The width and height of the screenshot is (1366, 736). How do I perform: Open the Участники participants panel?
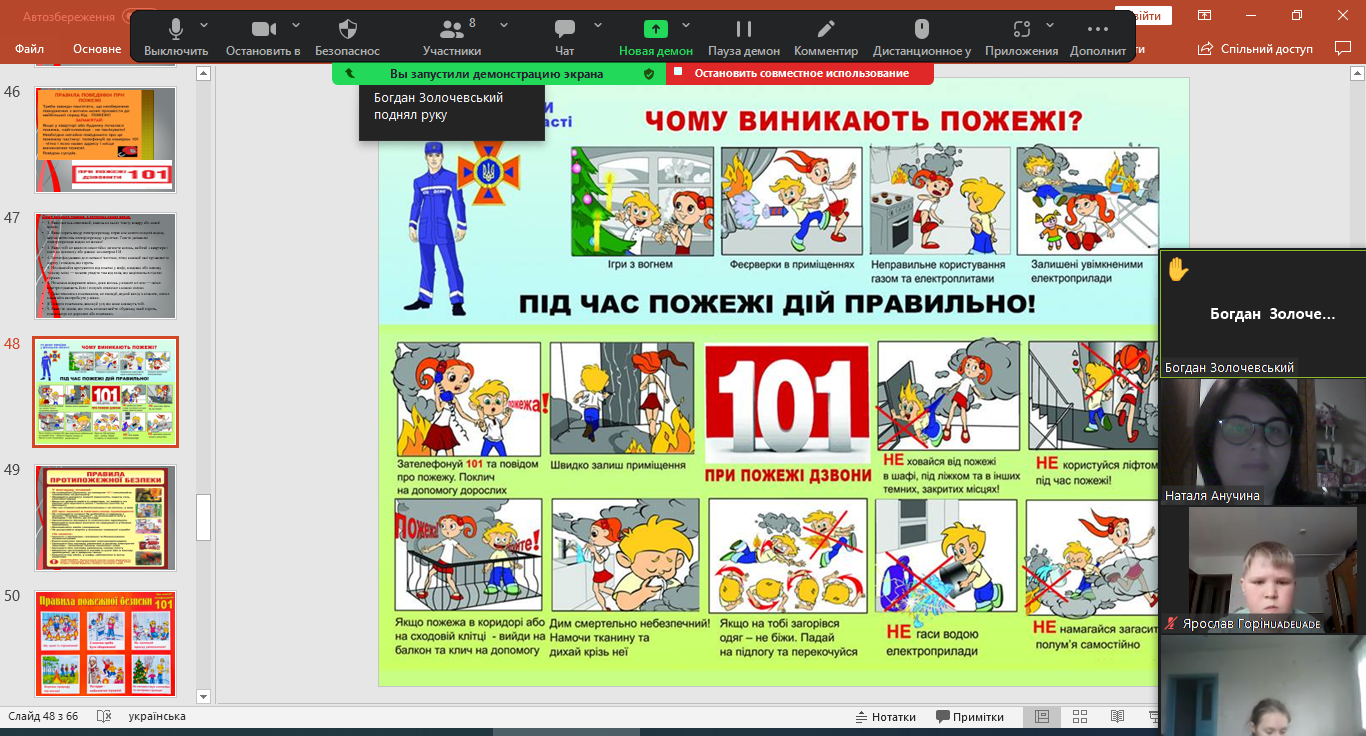click(452, 37)
